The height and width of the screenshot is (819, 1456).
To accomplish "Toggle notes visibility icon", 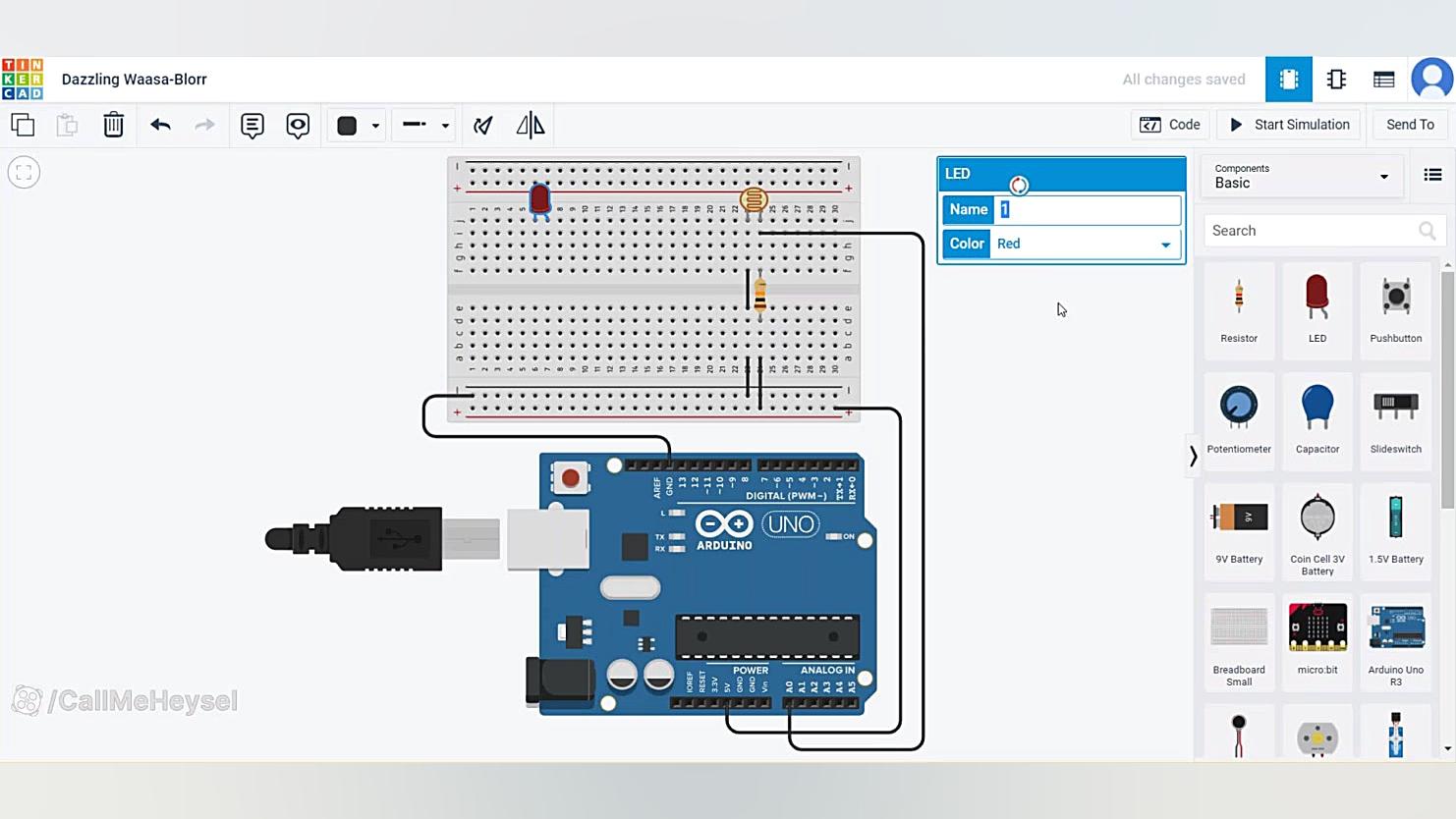I will click(x=298, y=126).
